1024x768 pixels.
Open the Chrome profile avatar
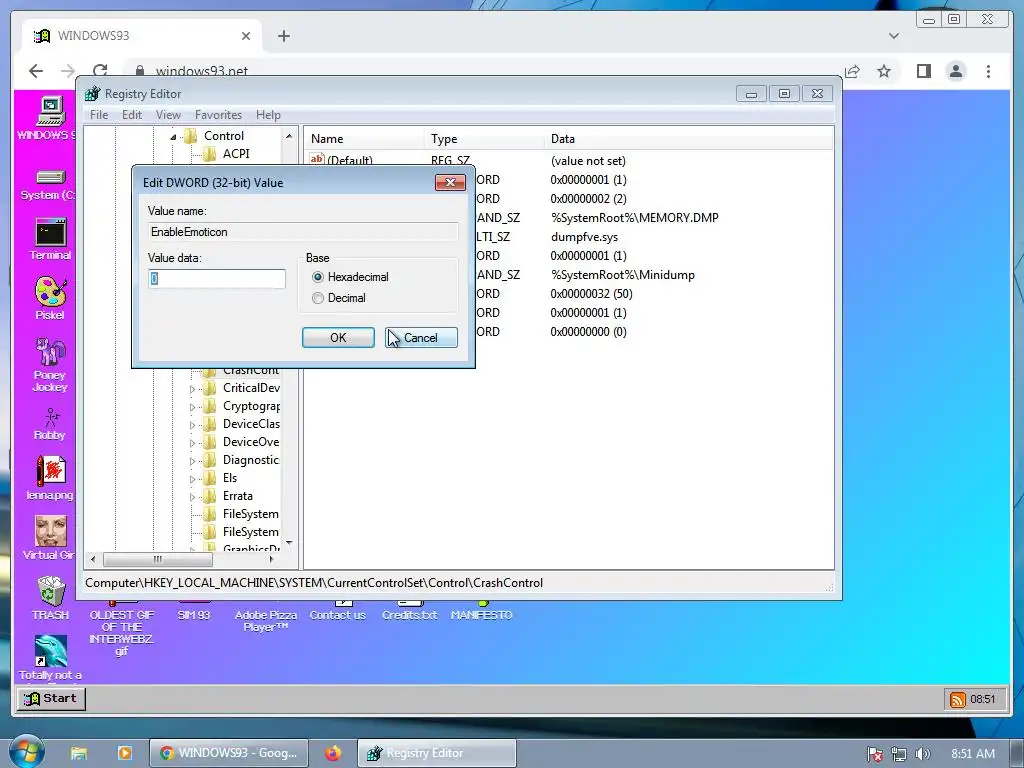pos(955,71)
